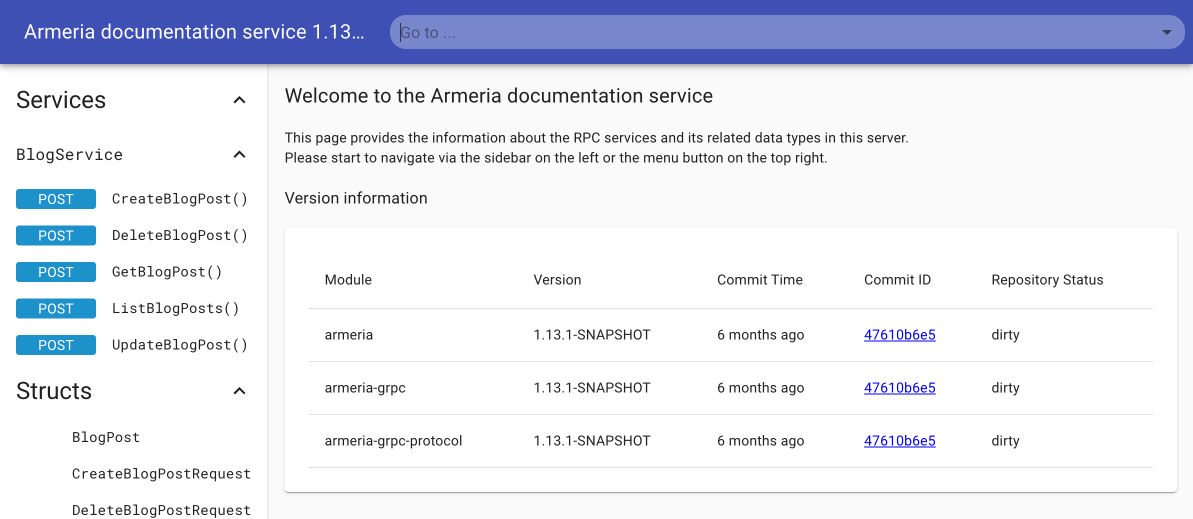The image size is (1193, 519).
Task: Select the DeleteBlogPost() method
Action: (179, 236)
